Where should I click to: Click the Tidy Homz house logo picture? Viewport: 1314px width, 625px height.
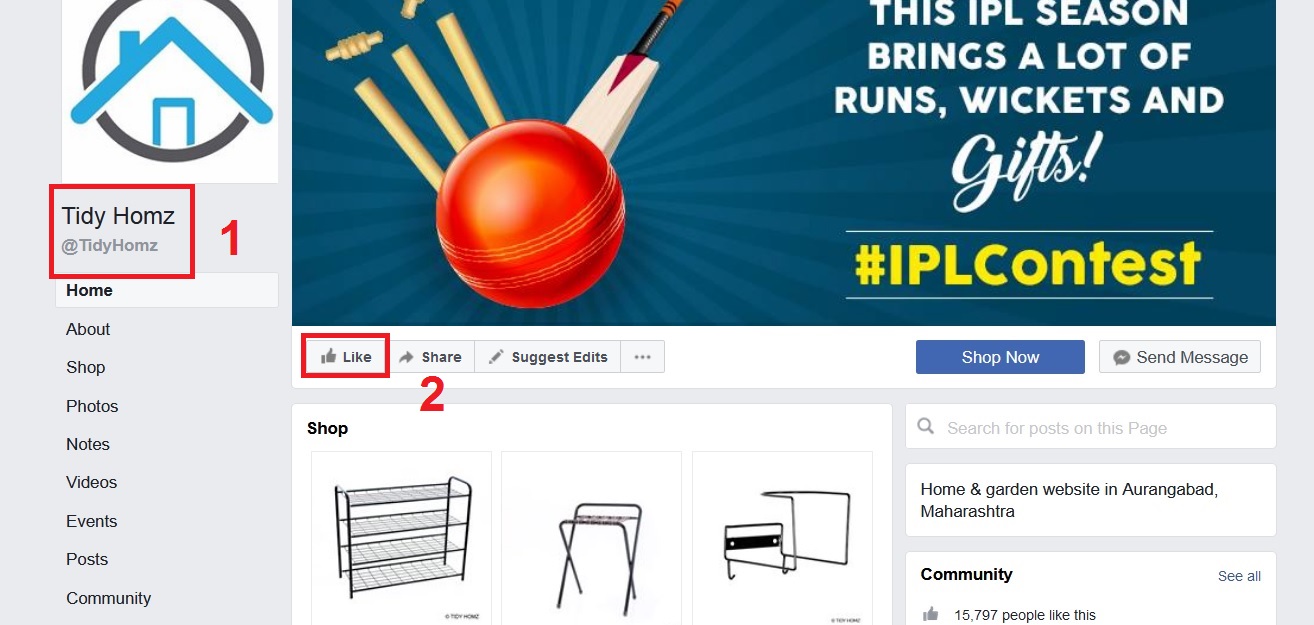click(170, 91)
